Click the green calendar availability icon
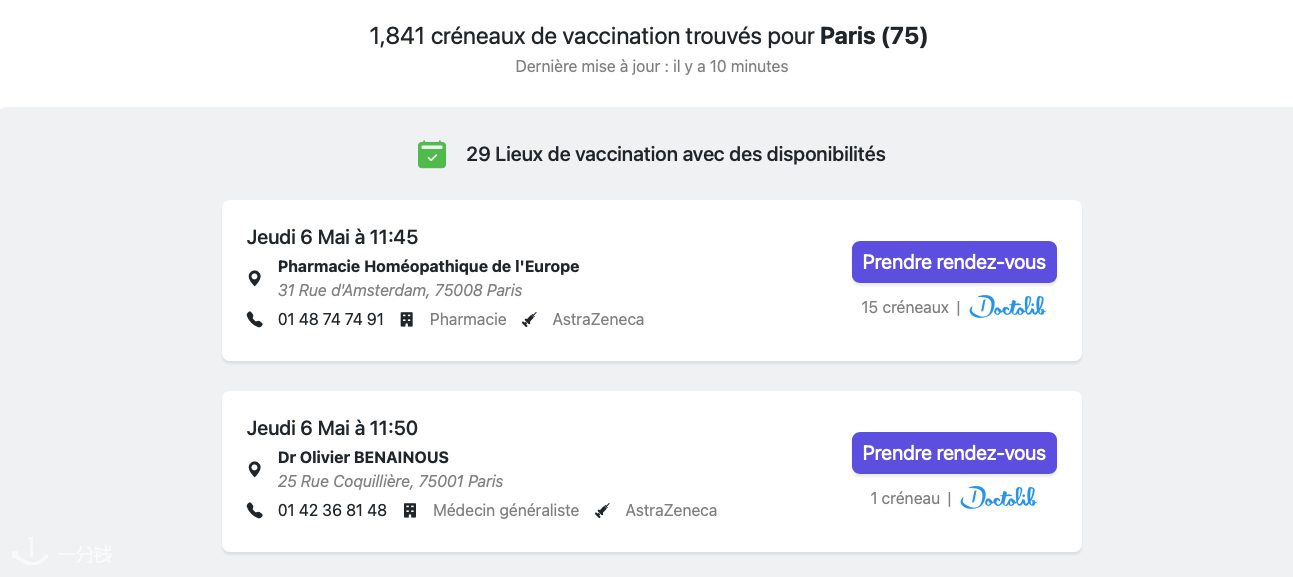The height and width of the screenshot is (577, 1293). point(431,154)
